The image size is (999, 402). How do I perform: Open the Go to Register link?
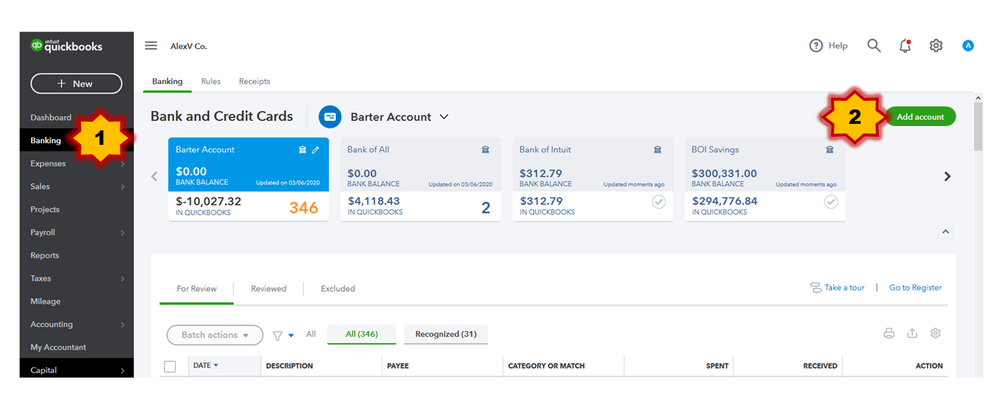point(916,288)
